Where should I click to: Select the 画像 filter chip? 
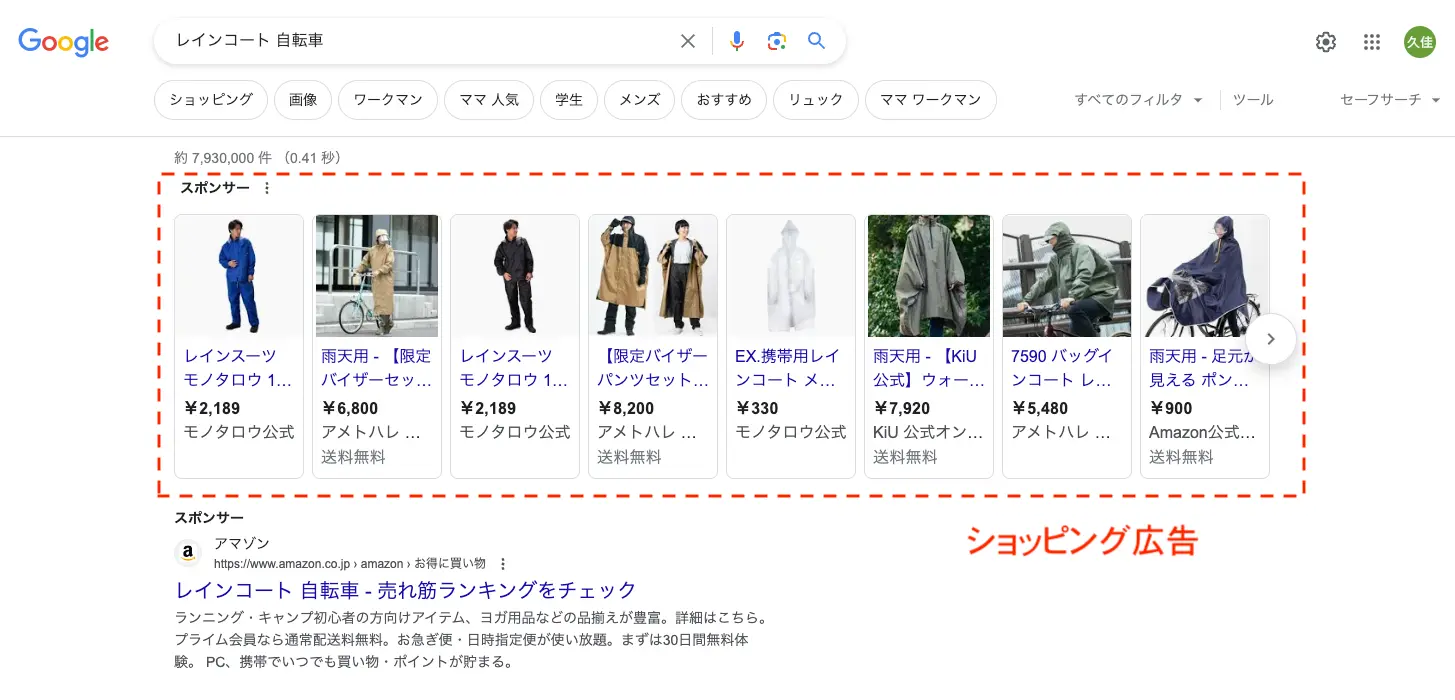[303, 100]
